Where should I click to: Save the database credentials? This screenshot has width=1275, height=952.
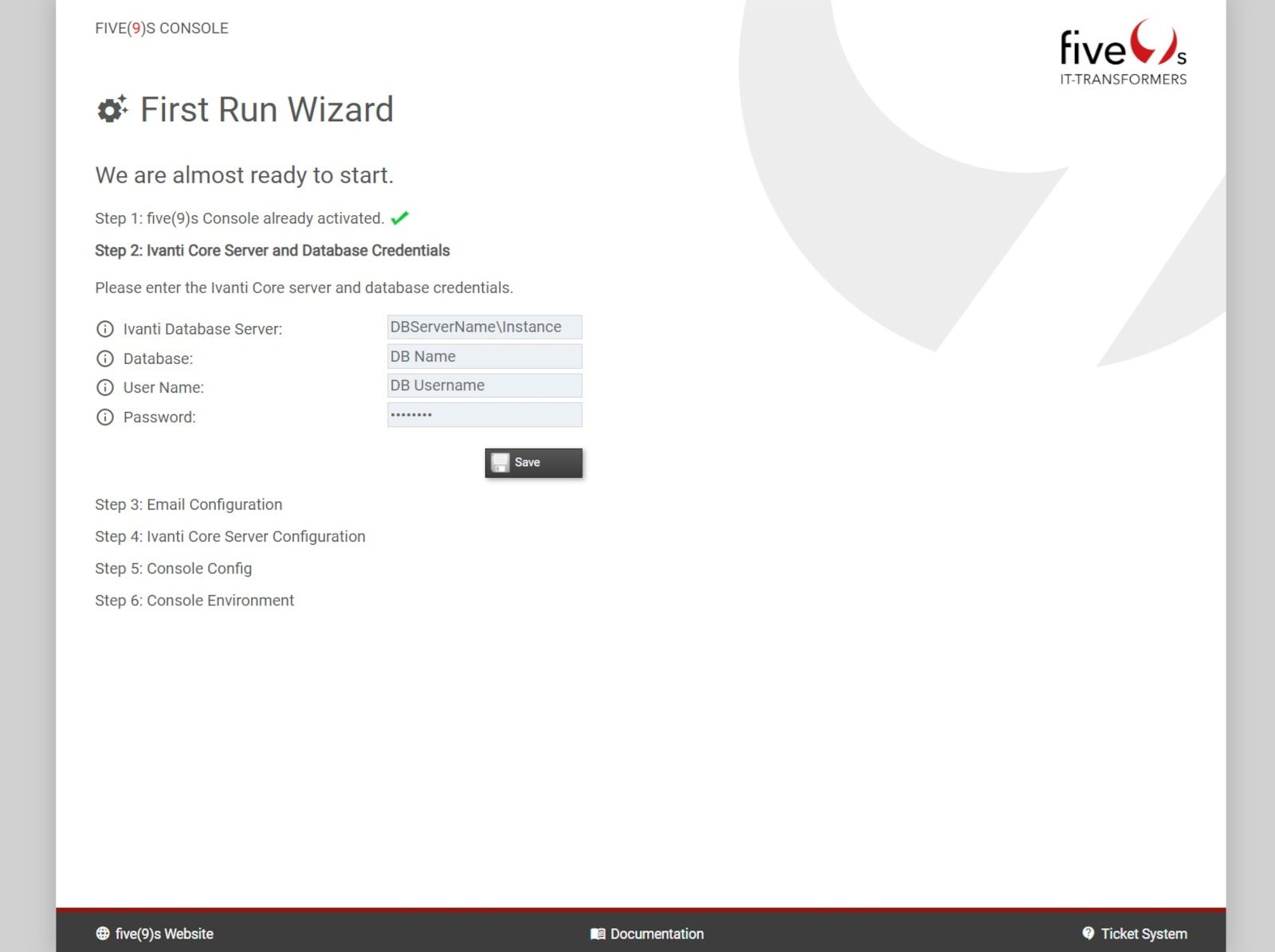click(533, 463)
